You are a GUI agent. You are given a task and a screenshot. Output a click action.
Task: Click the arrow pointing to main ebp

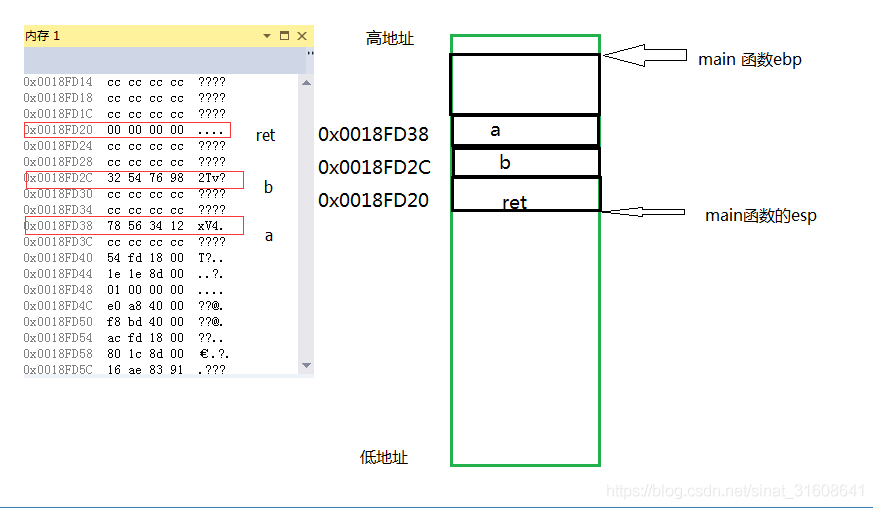[645, 55]
